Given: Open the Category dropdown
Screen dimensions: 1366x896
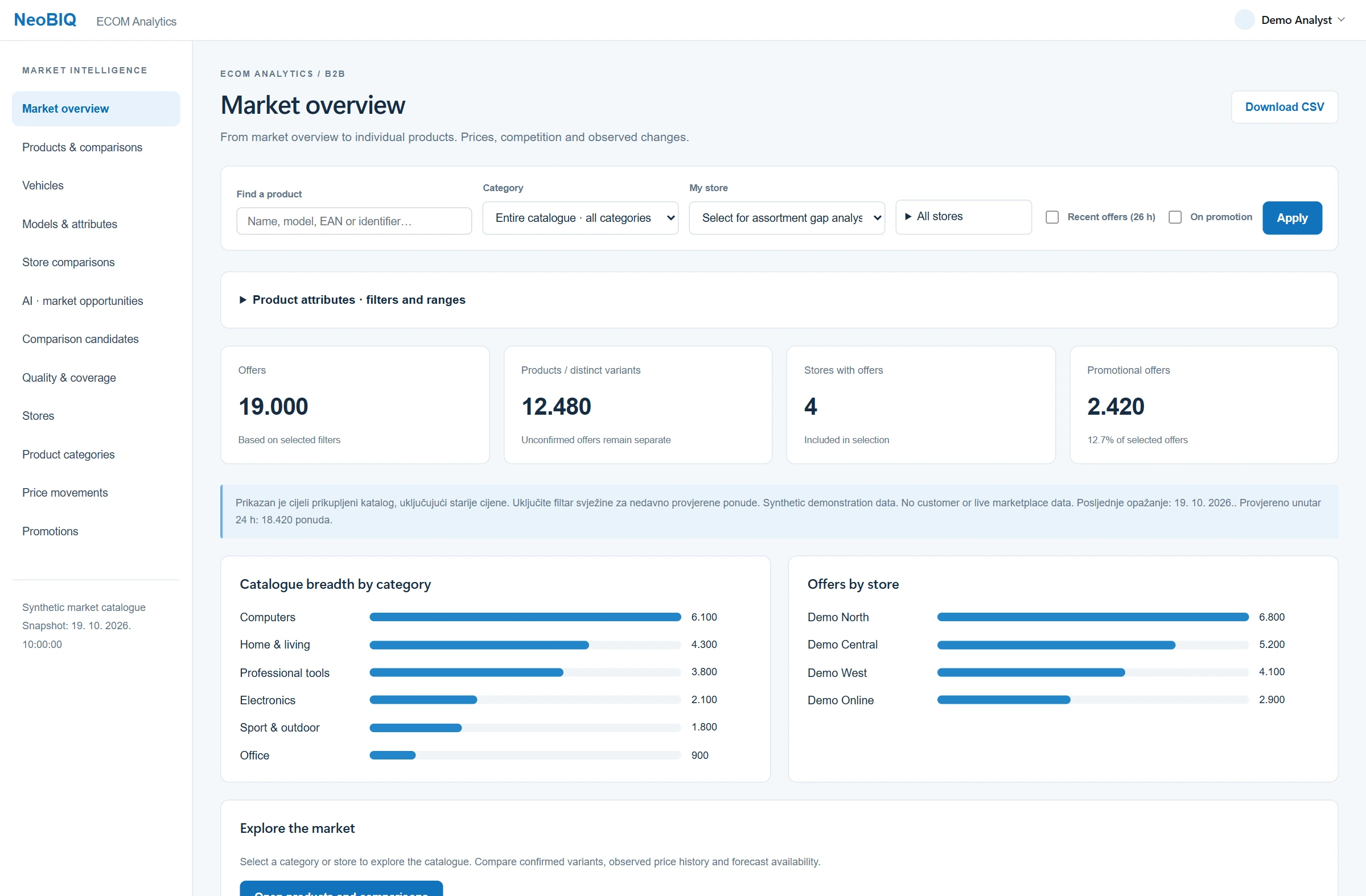Looking at the screenshot, I should pyautogui.click(x=580, y=218).
